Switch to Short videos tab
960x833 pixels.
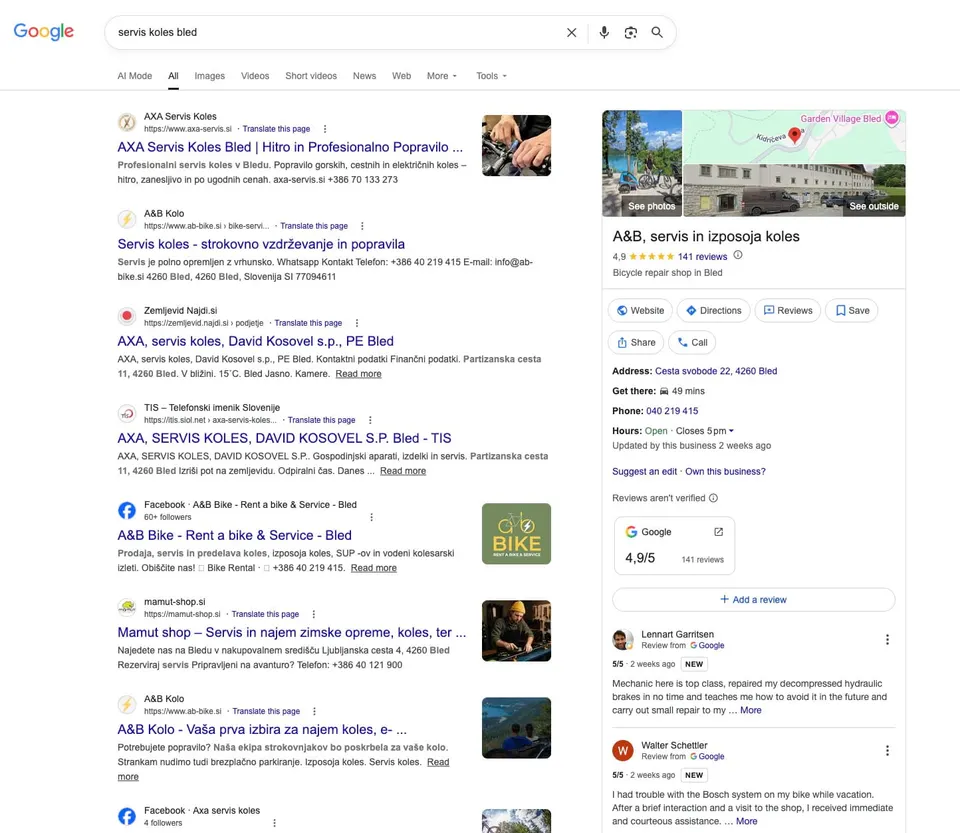point(311,76)
